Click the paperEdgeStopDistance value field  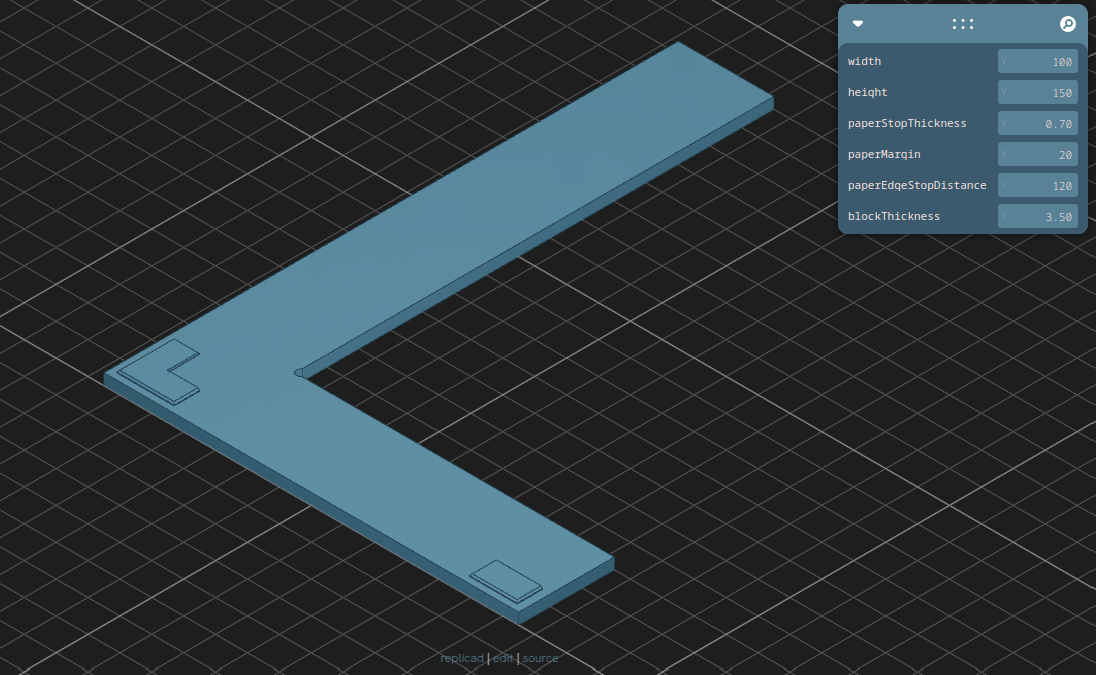[x=1037, y=185]
